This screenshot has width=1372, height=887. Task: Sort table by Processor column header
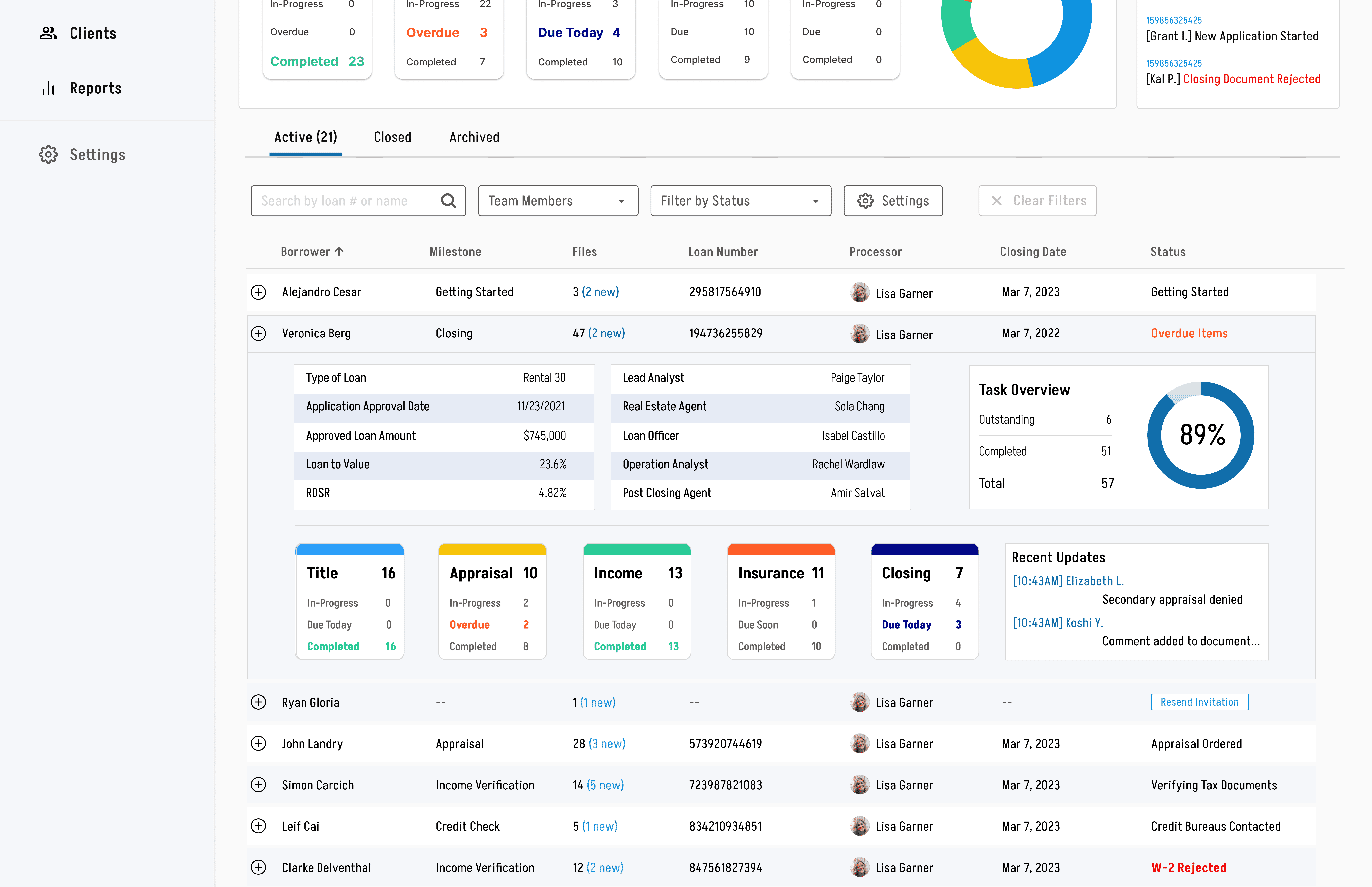click(876, 252)
